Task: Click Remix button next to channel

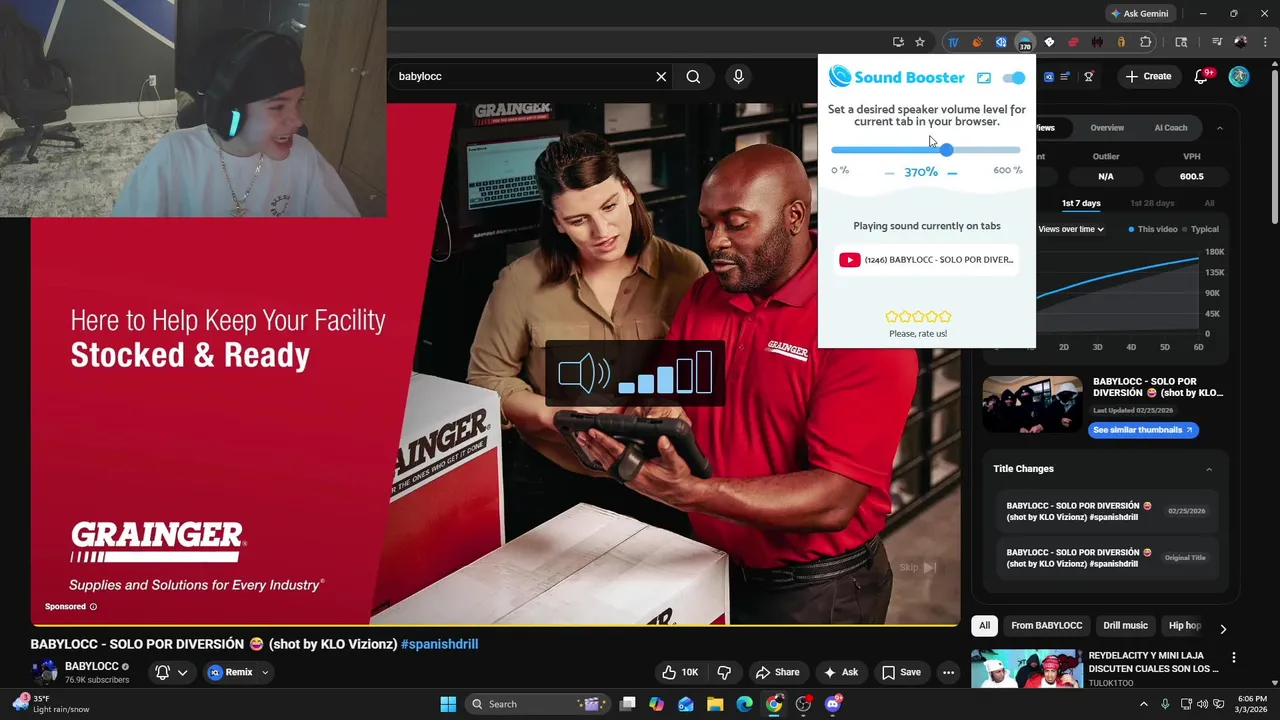Action: pyautogui.click(x=231, y=672)
